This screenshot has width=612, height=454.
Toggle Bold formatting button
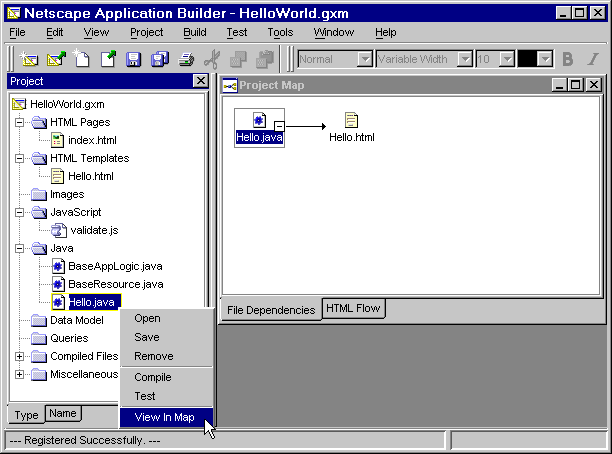[x=568, y=59]
